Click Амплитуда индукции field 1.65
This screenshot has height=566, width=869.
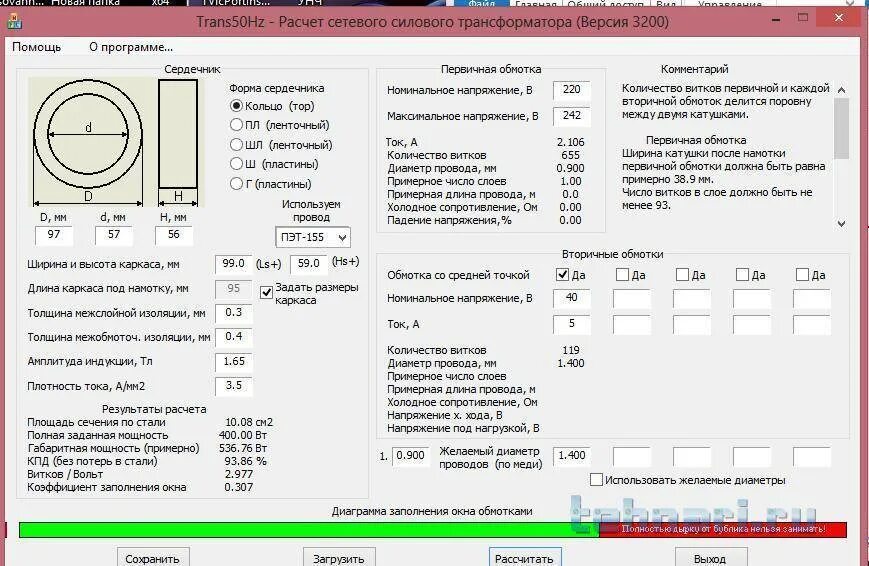(233, 361)
